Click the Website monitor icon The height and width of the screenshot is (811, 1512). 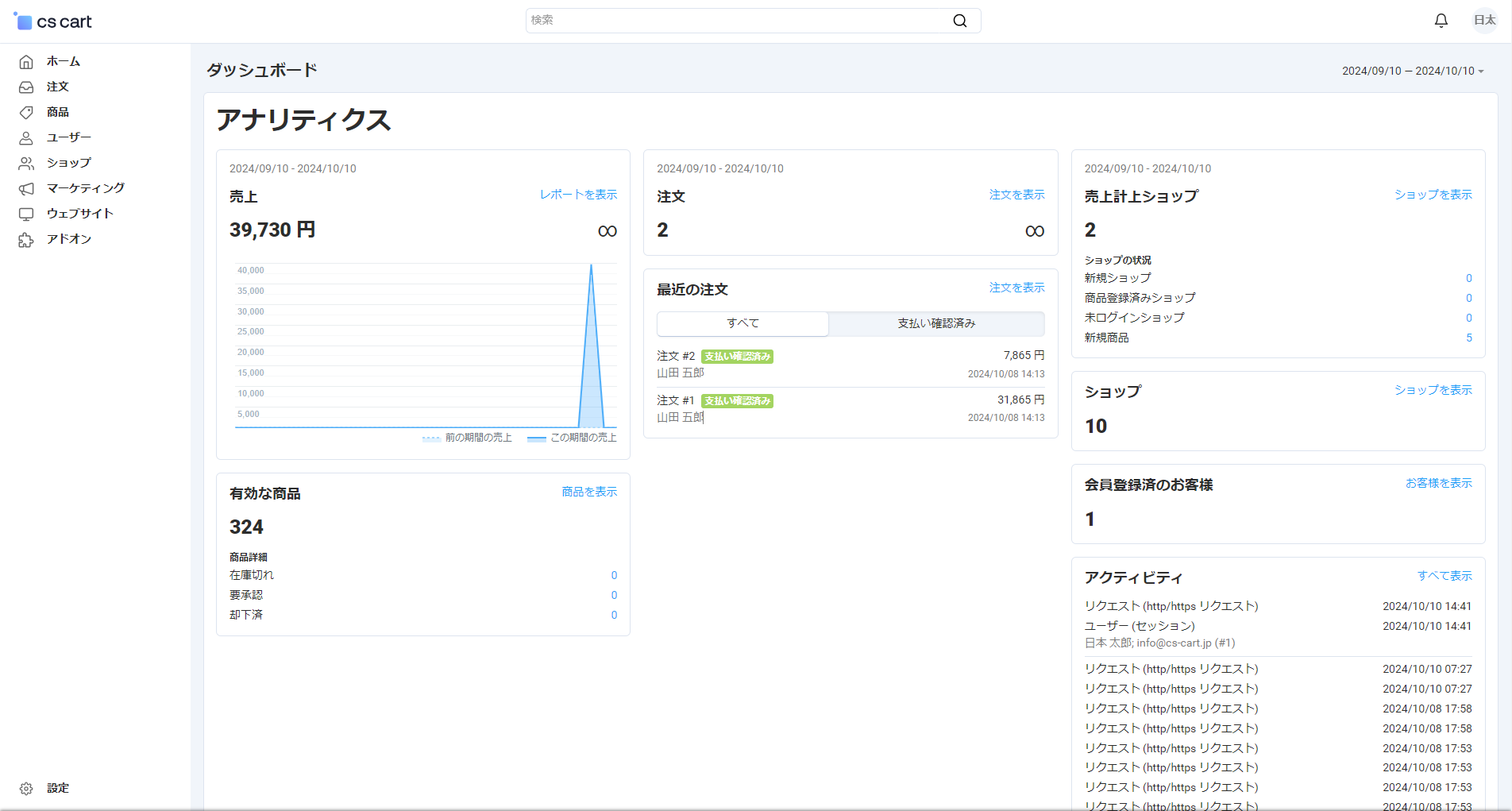click(26, 214)
